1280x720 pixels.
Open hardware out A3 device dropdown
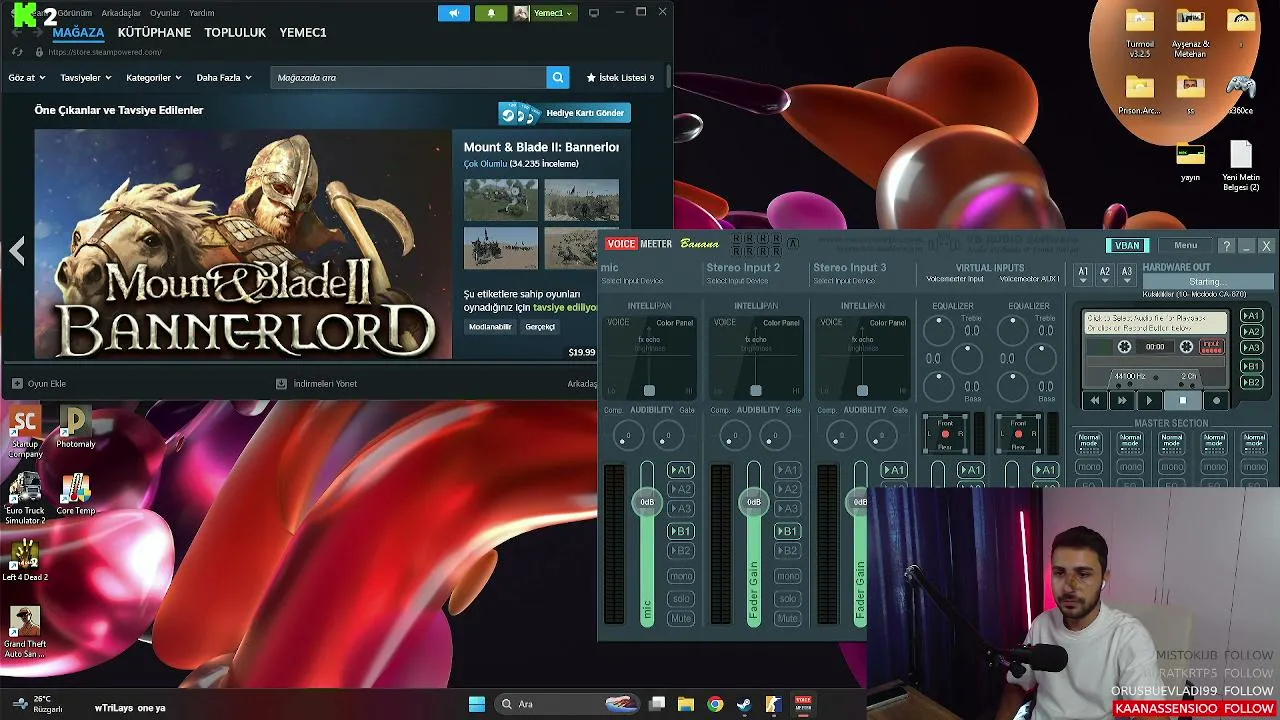coord(1127,274)
